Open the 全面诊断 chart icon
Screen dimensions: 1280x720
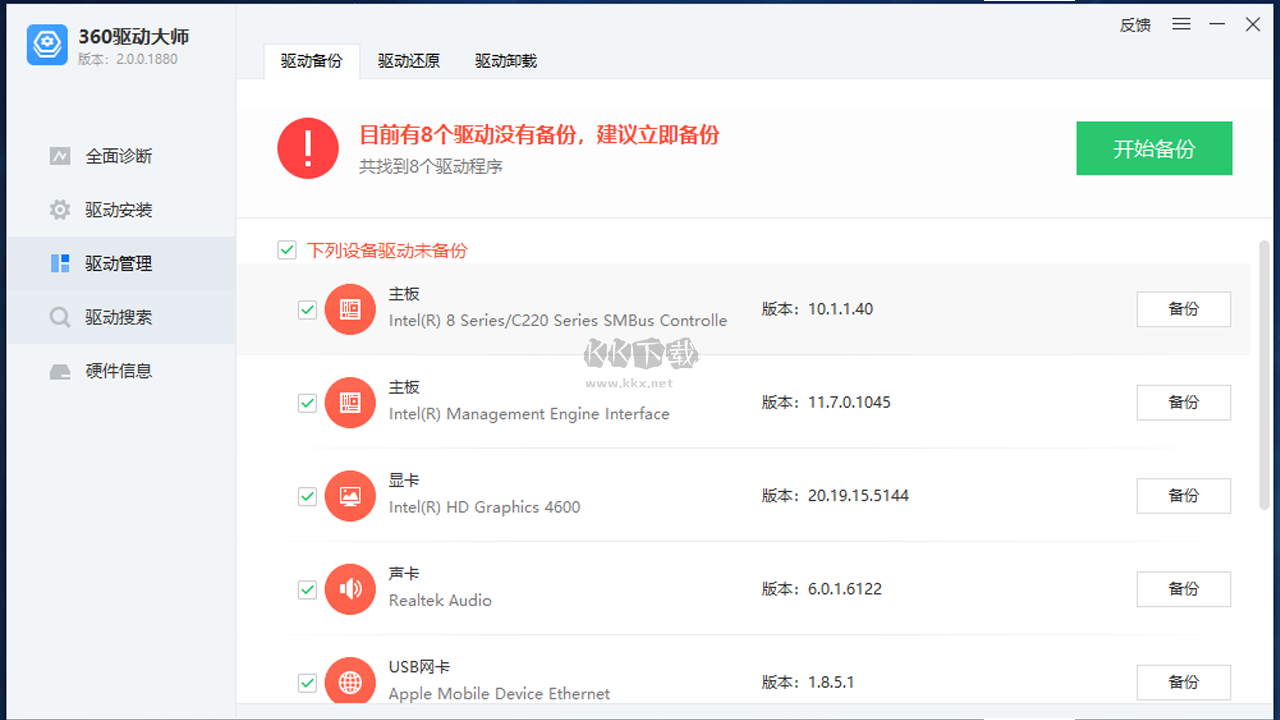[x=60, y=156]
